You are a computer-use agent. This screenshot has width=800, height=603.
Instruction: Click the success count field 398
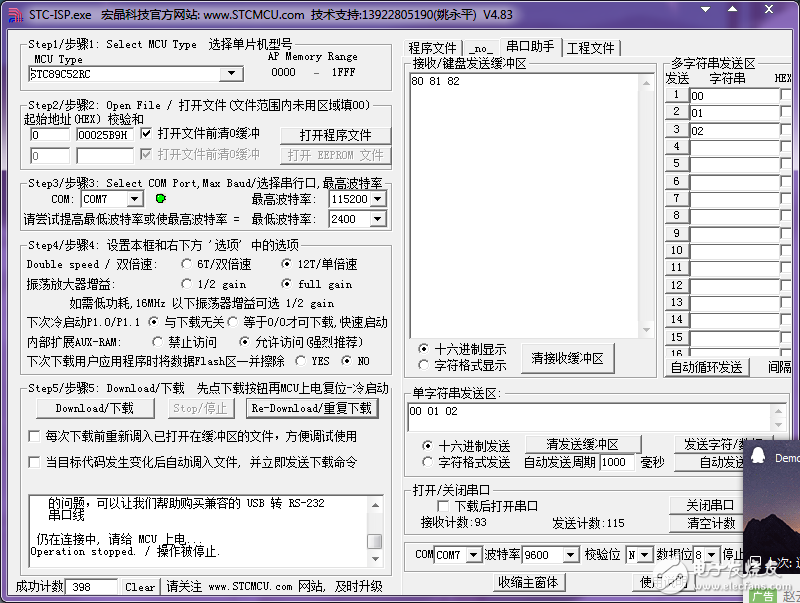(x=92, y=587)
